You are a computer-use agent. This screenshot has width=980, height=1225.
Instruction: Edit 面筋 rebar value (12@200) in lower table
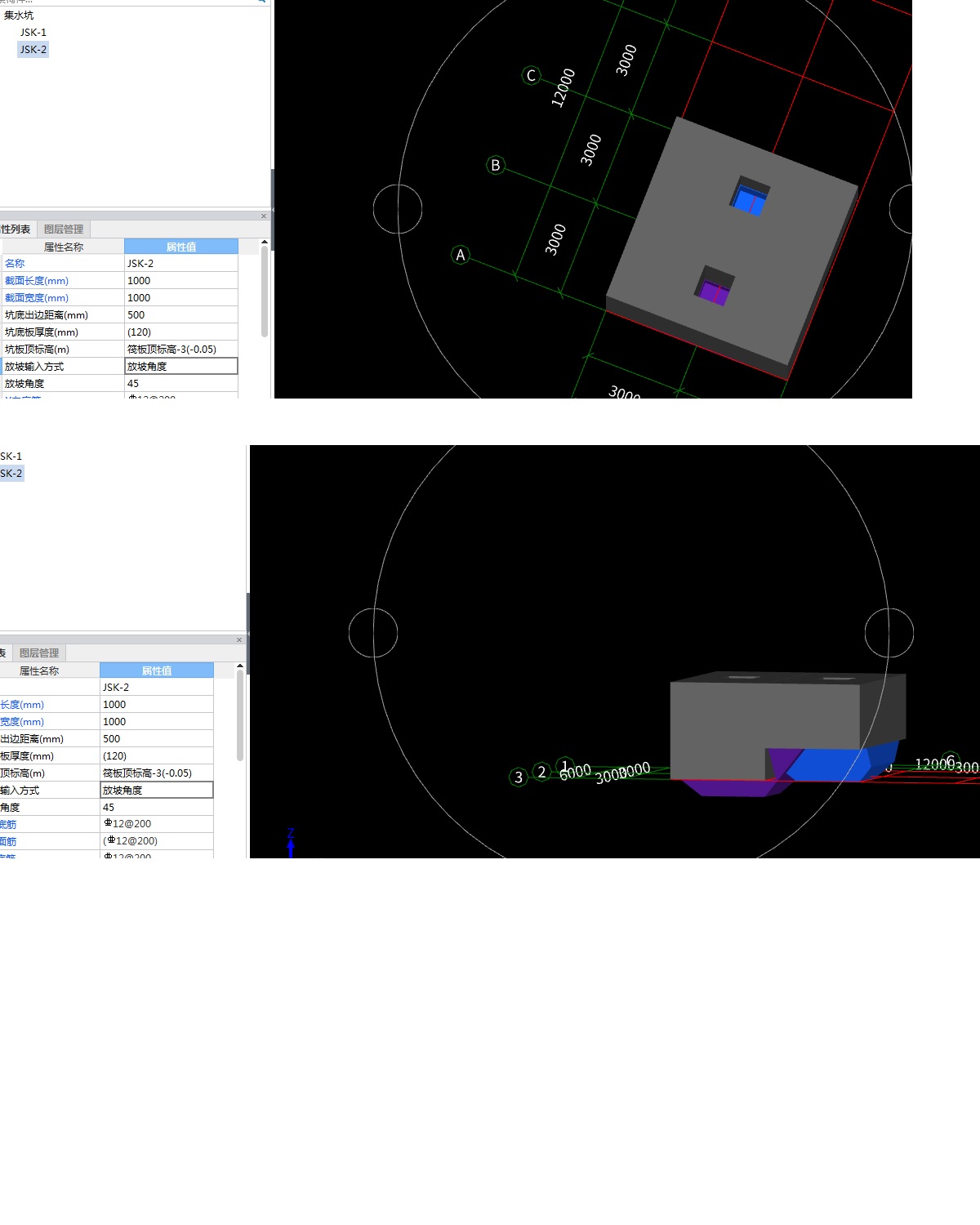[x=157, y=841]
